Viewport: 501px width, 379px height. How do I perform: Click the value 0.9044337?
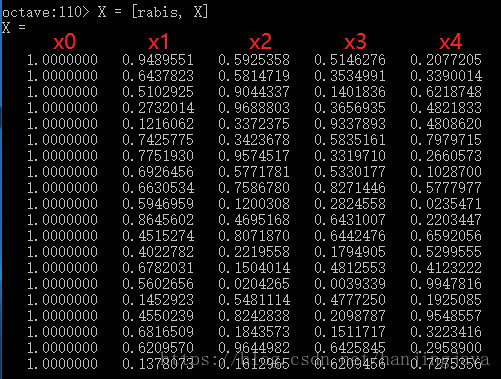254,92
